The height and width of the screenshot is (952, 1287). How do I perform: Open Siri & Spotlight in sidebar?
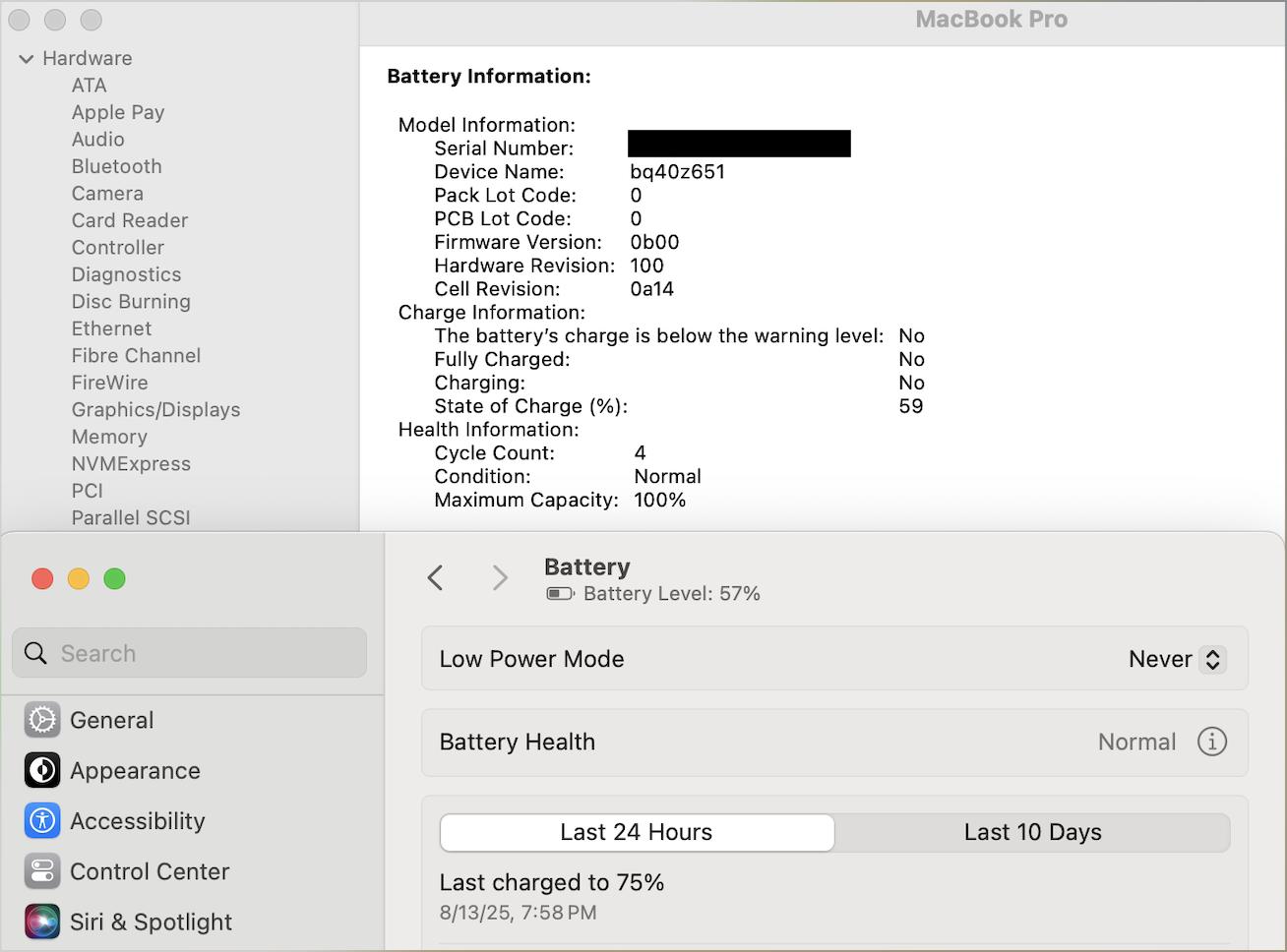[151, 922]
